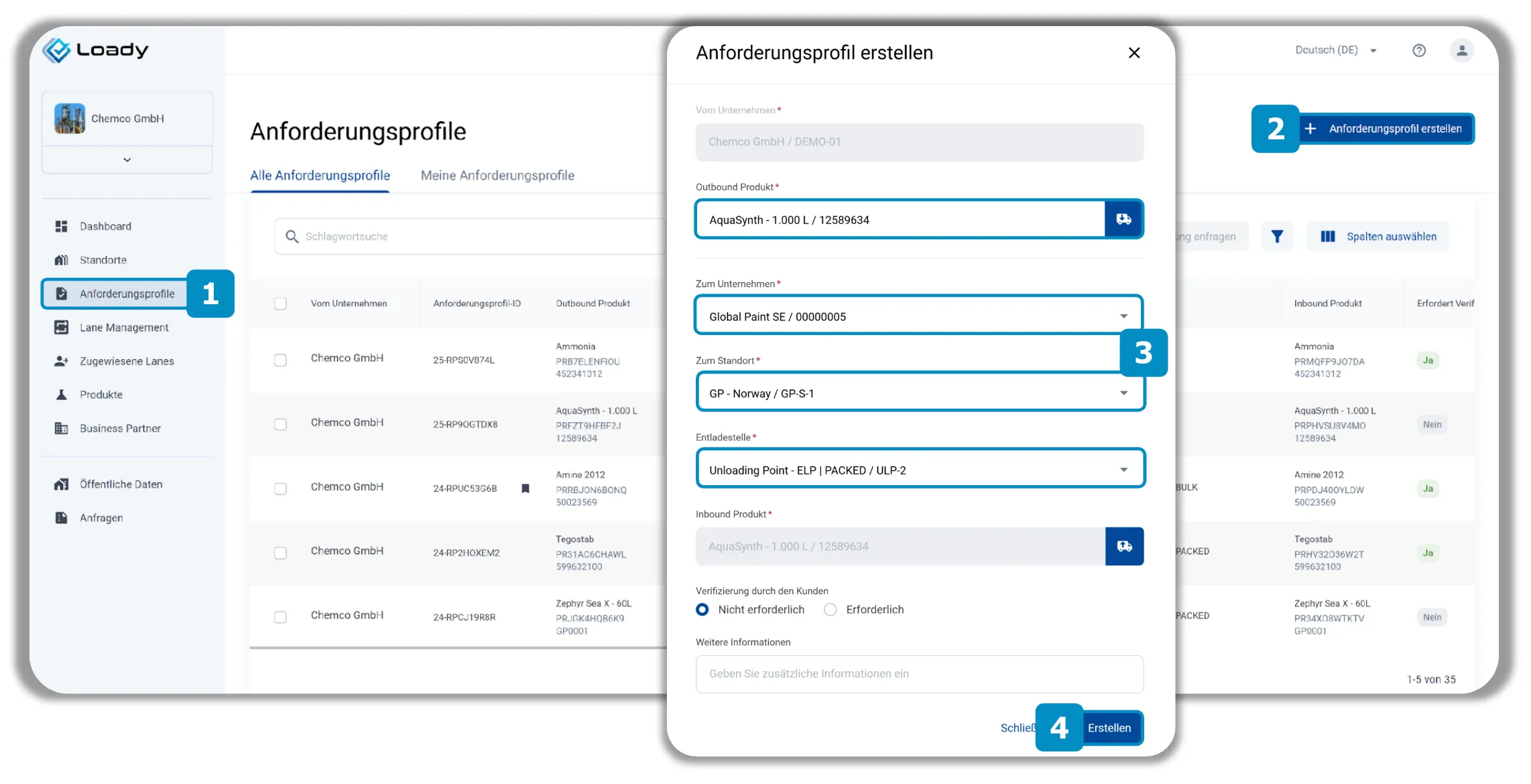Click the Vom Unternehmen column header
The height and width of the screenshot is (784, 1531).
[349, 304]
